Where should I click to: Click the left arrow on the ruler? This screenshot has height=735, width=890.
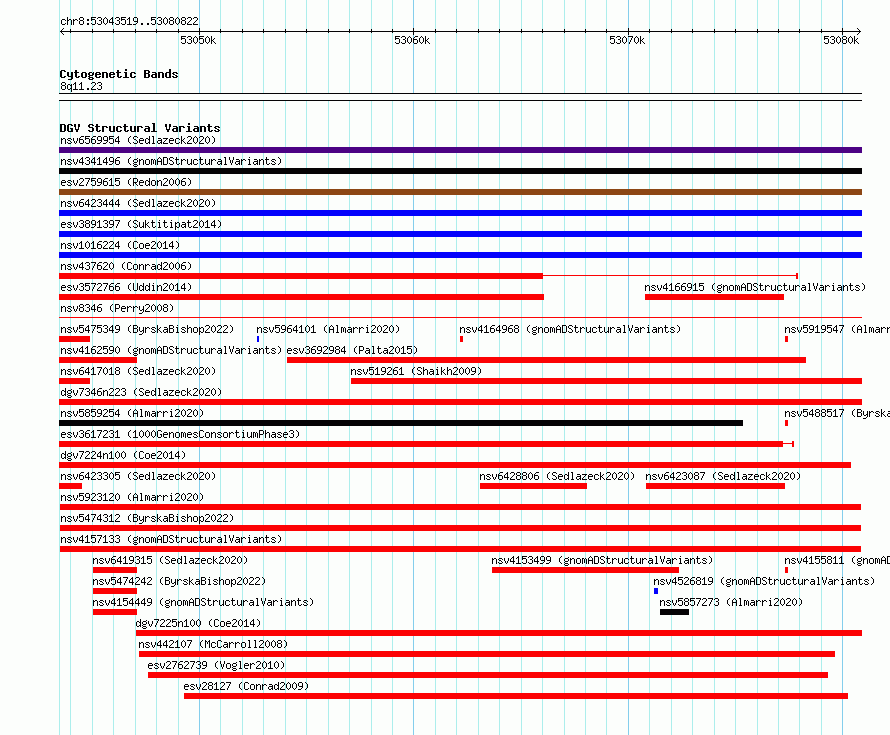[63, 31]
